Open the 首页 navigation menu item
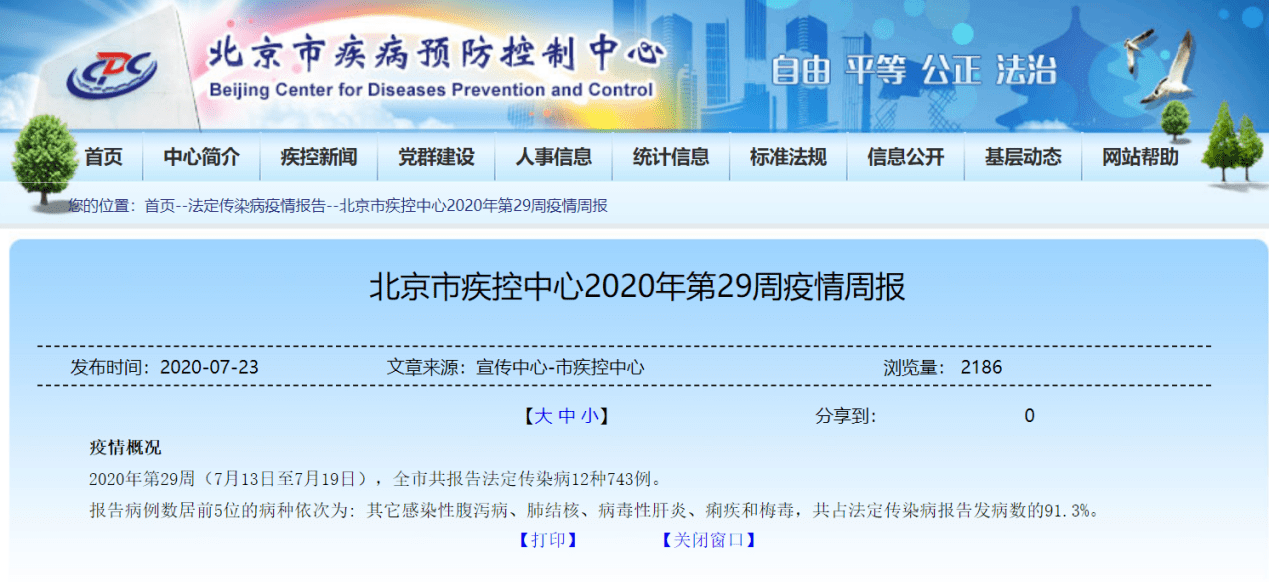 pyautogui.click(x=103, y=157)
